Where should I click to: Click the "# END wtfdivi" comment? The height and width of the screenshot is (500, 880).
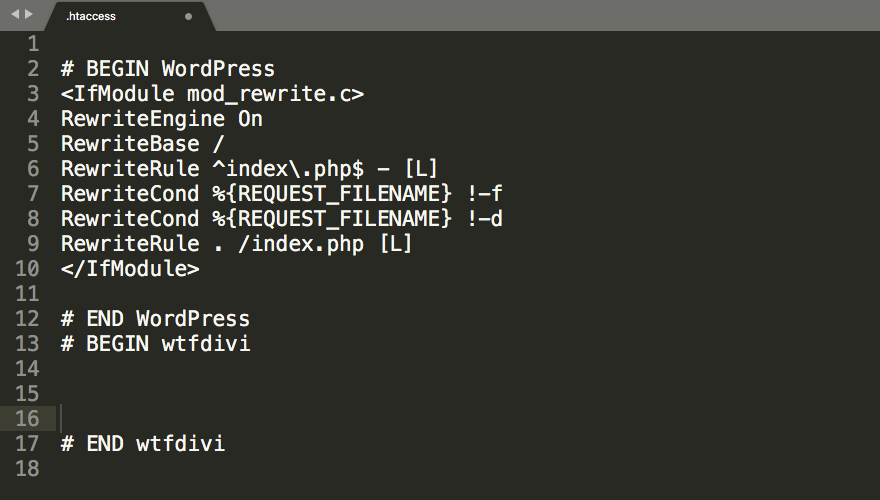[x=142, y=443]
